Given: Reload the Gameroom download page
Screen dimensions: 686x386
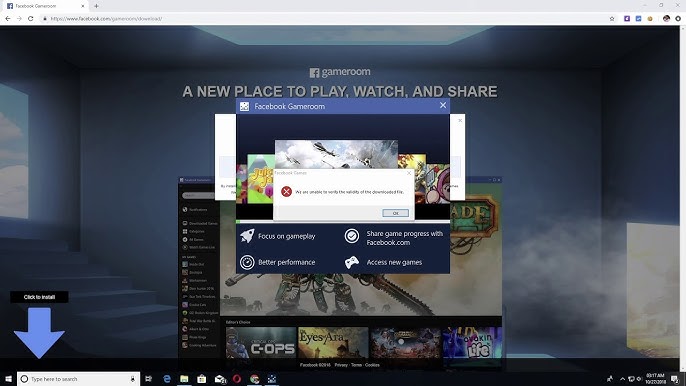Looking at the screenshot, I should click(x=31, y=19).
